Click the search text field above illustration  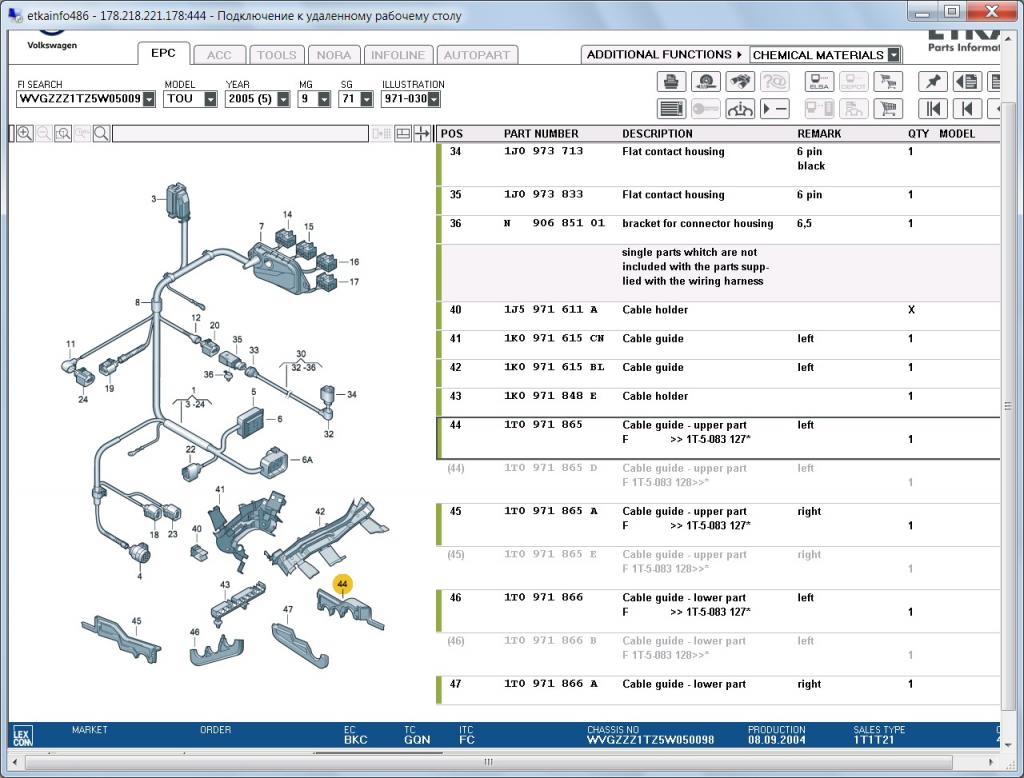[240, 134]
